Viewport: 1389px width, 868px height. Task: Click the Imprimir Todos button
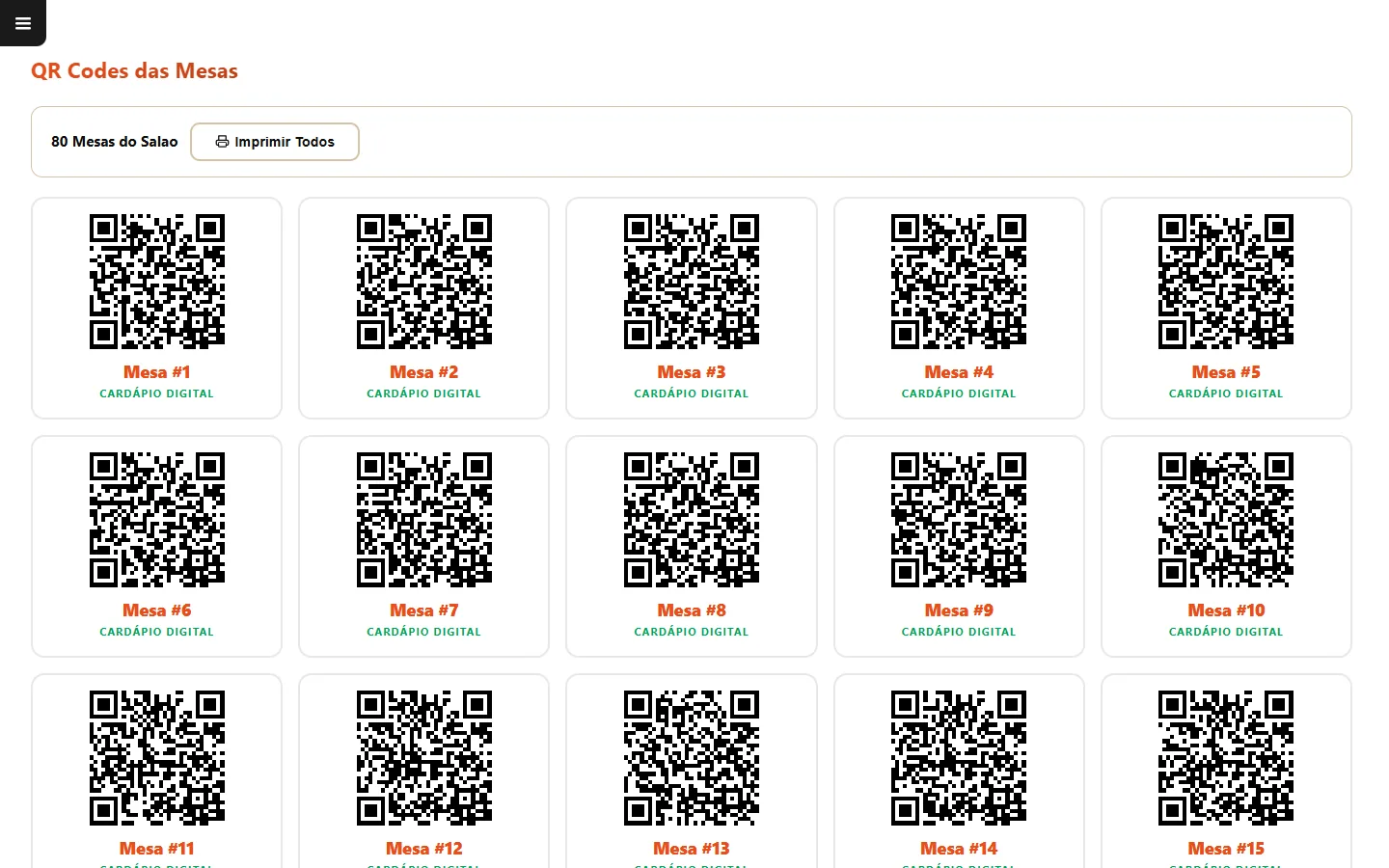pyautogui.click(x=275, y=142)
